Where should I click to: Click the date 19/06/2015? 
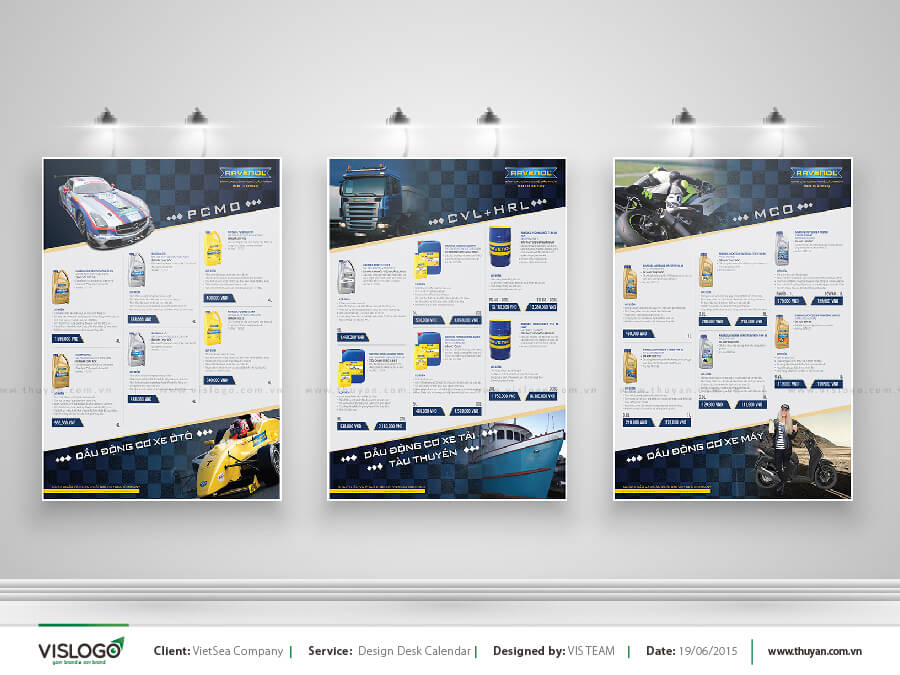point(706,651)
